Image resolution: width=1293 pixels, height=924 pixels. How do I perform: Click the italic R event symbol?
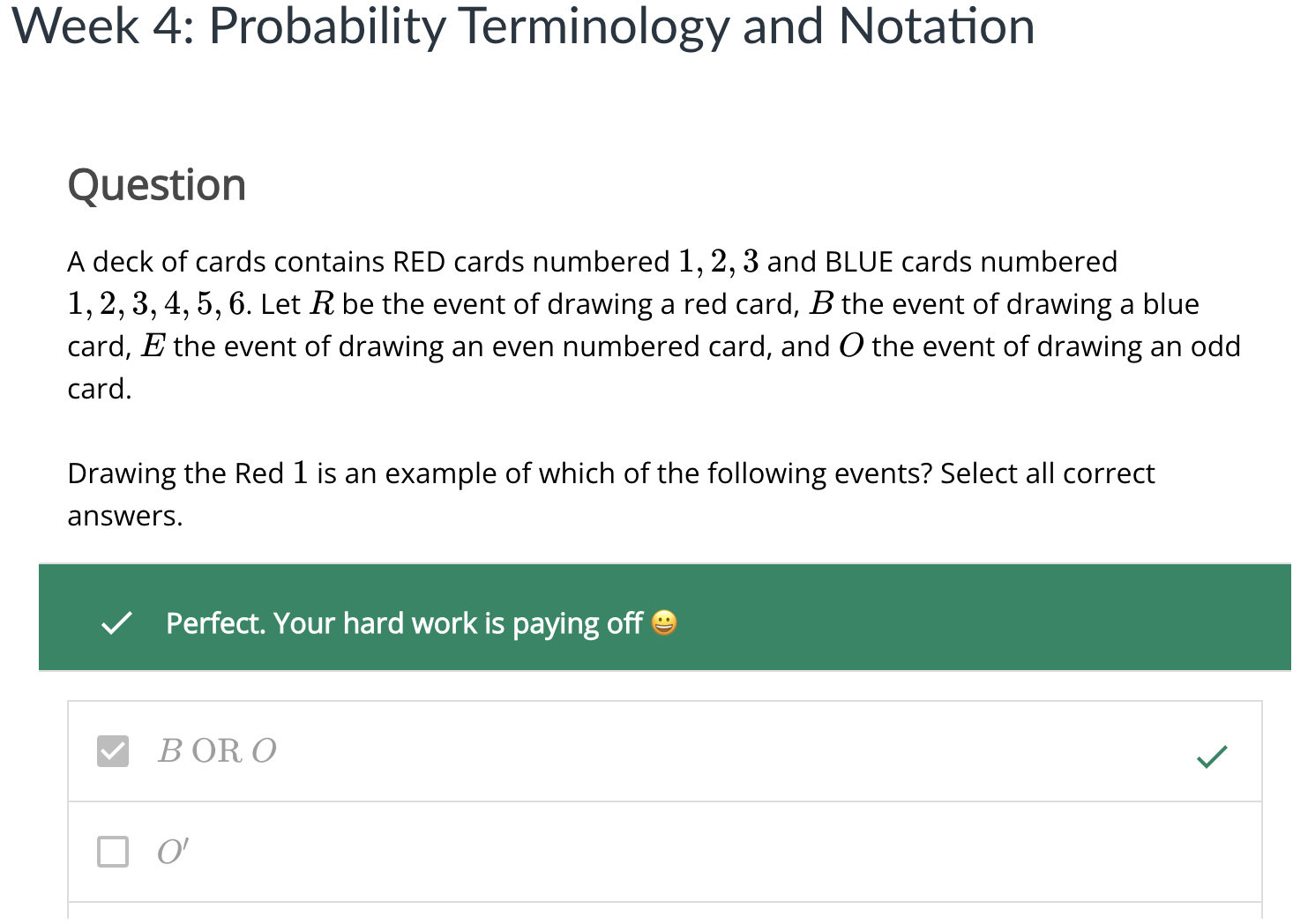point(322,304)
